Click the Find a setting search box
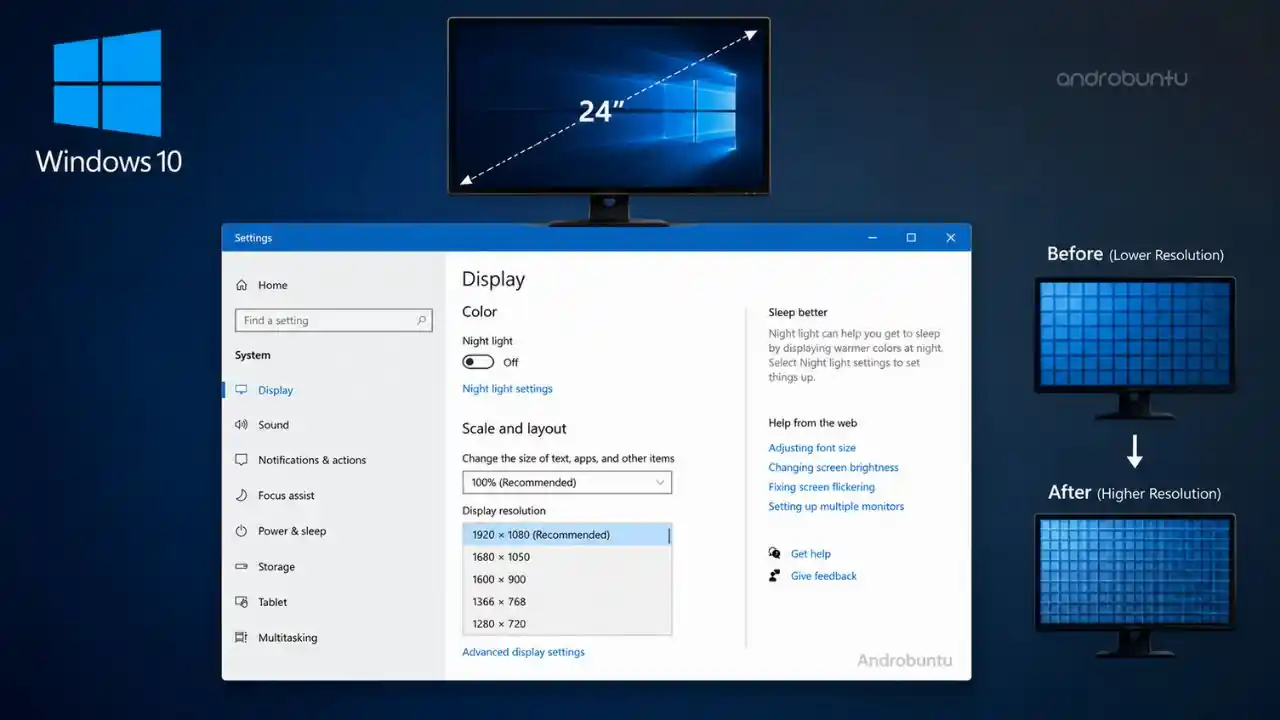This screenshot has height=720, width=1280. tap(334, 320)
